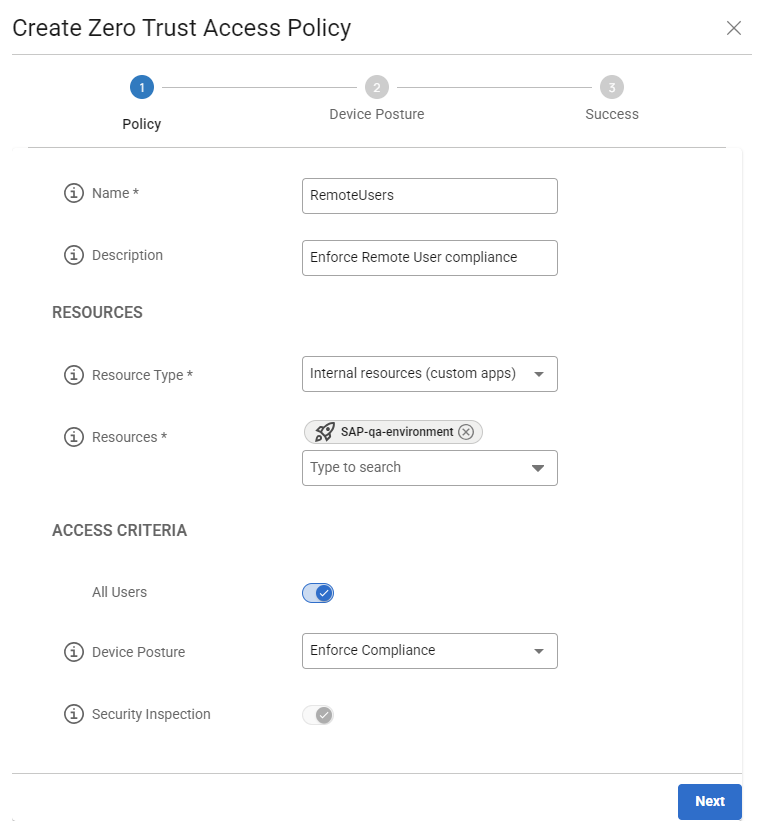Remove the SAP-qa-environment resource chip
765x832 pixels.
(x=465, y=432)
